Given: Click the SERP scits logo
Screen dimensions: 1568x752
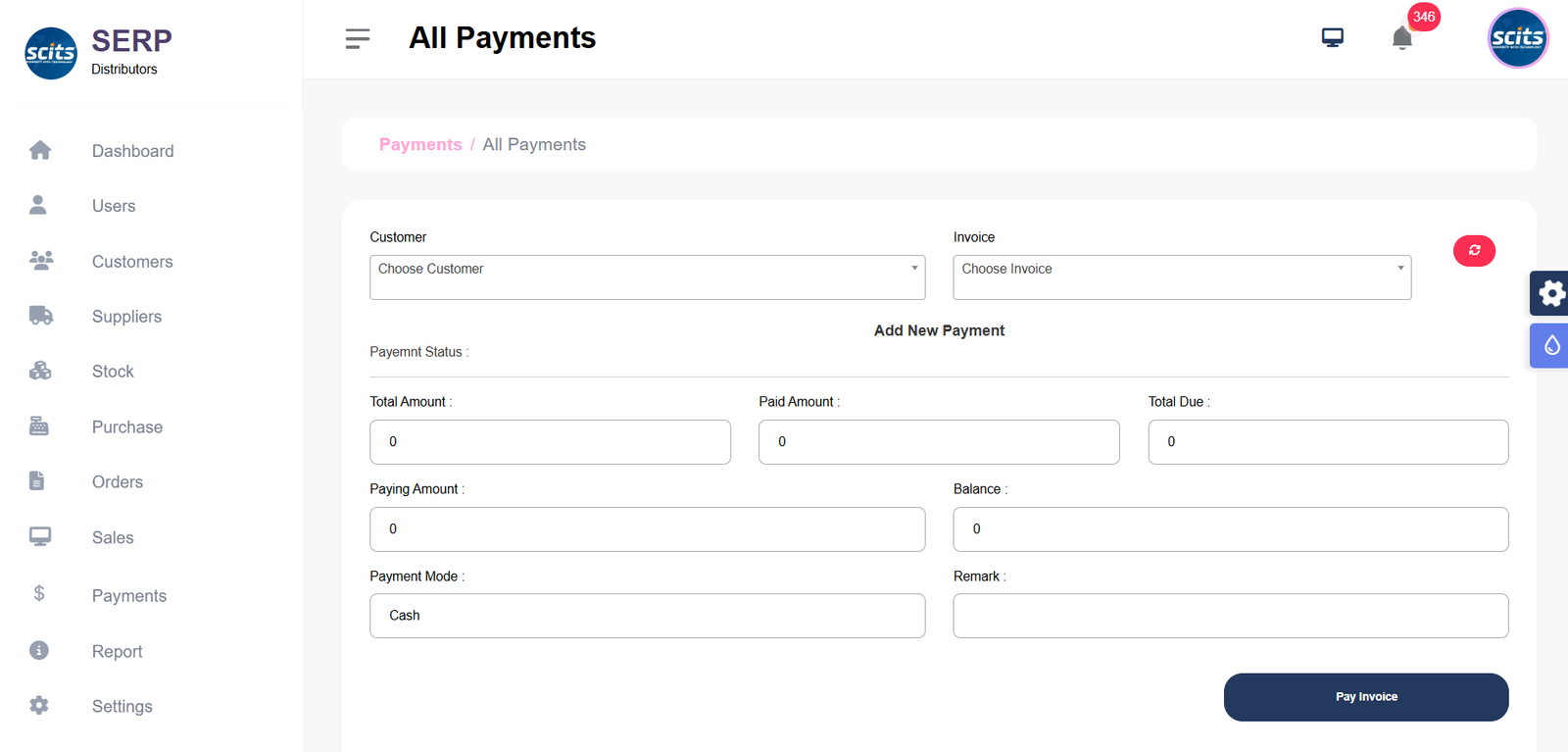Looking at the screenshot, I should point(51,53).
